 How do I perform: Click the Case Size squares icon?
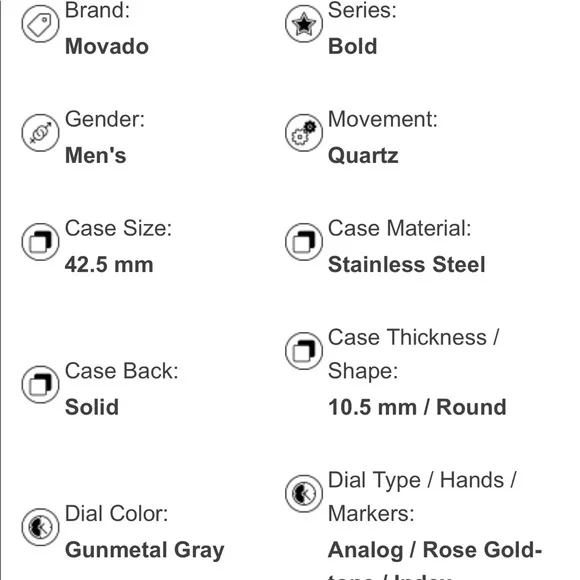pyautogui.click(x=40, y=242)
